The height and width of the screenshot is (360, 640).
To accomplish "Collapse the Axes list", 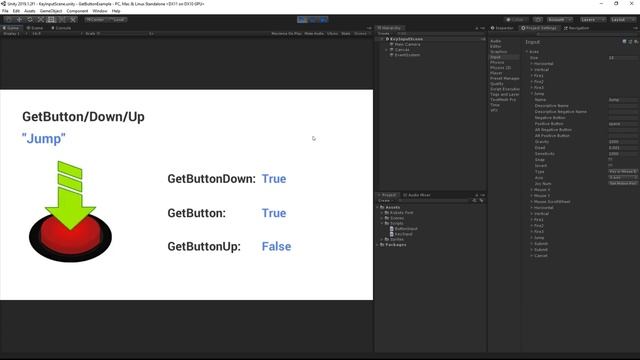I will pyautogui.click(x=527, y=52).
